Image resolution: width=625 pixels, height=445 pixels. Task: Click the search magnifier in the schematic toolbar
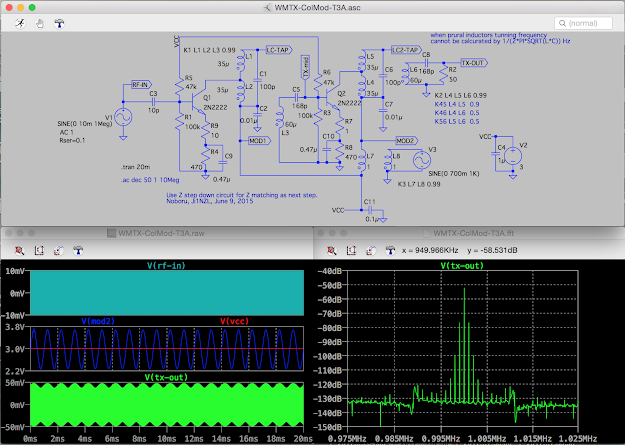click(x=562, y=24)
